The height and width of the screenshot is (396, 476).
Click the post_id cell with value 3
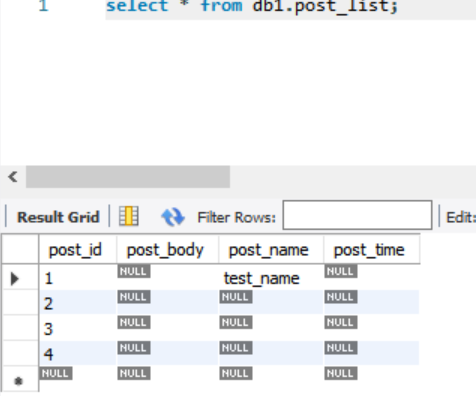click(78, 328)
